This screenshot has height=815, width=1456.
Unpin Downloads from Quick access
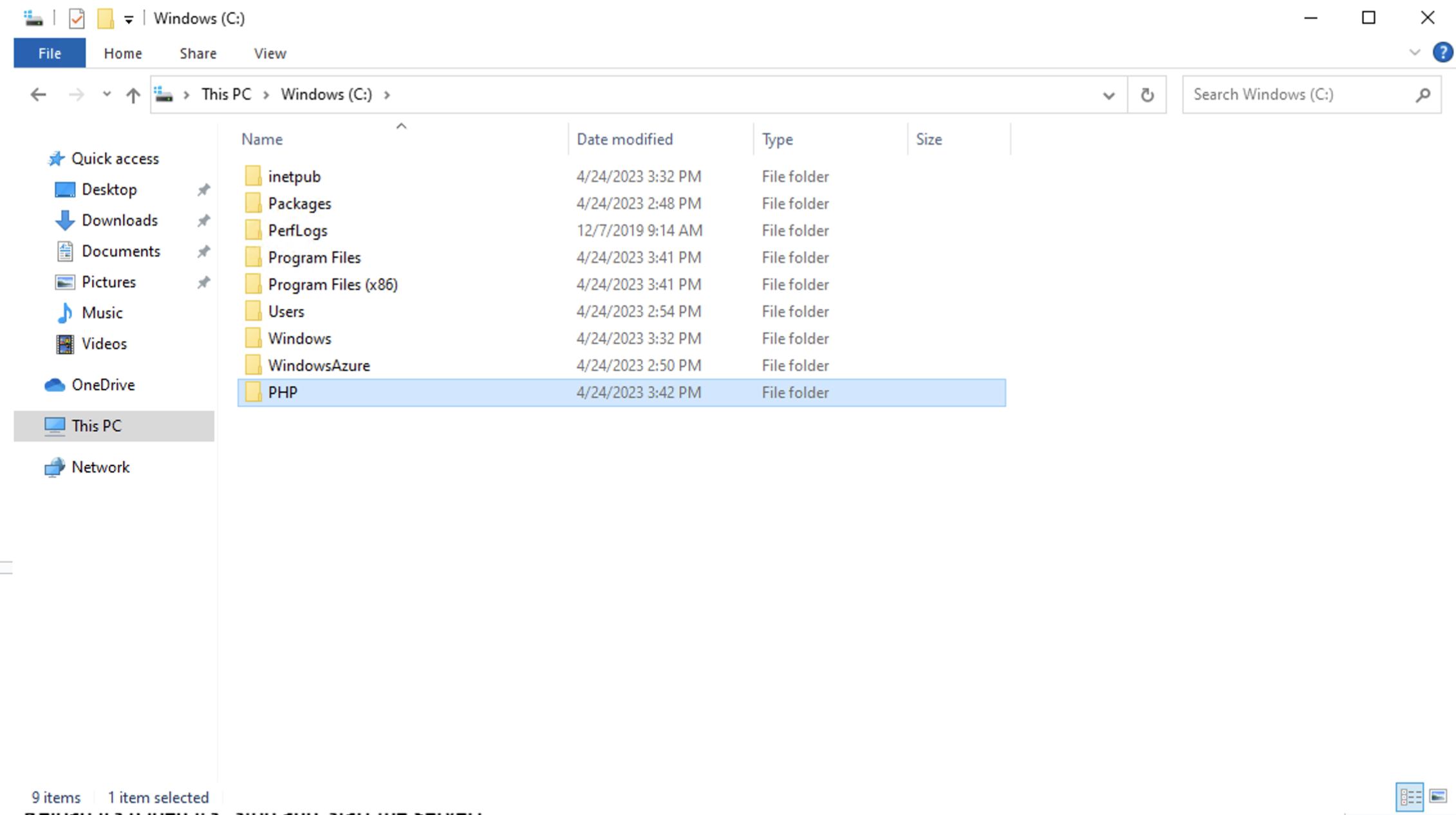(x=203, y=220)
